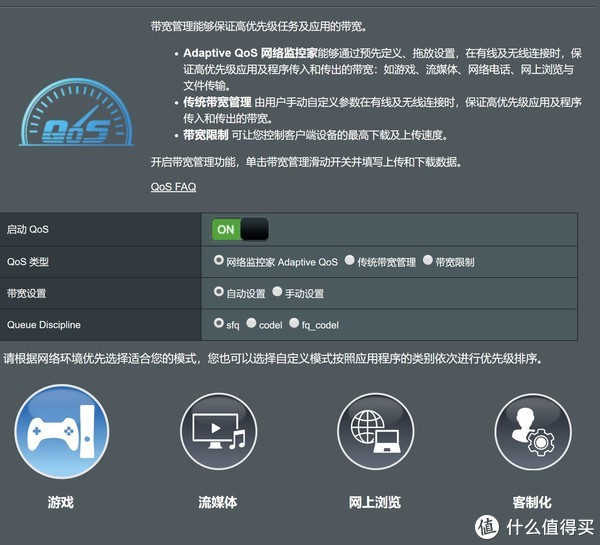
Task: Select codel queue discipline
Action: click(251, 323)
